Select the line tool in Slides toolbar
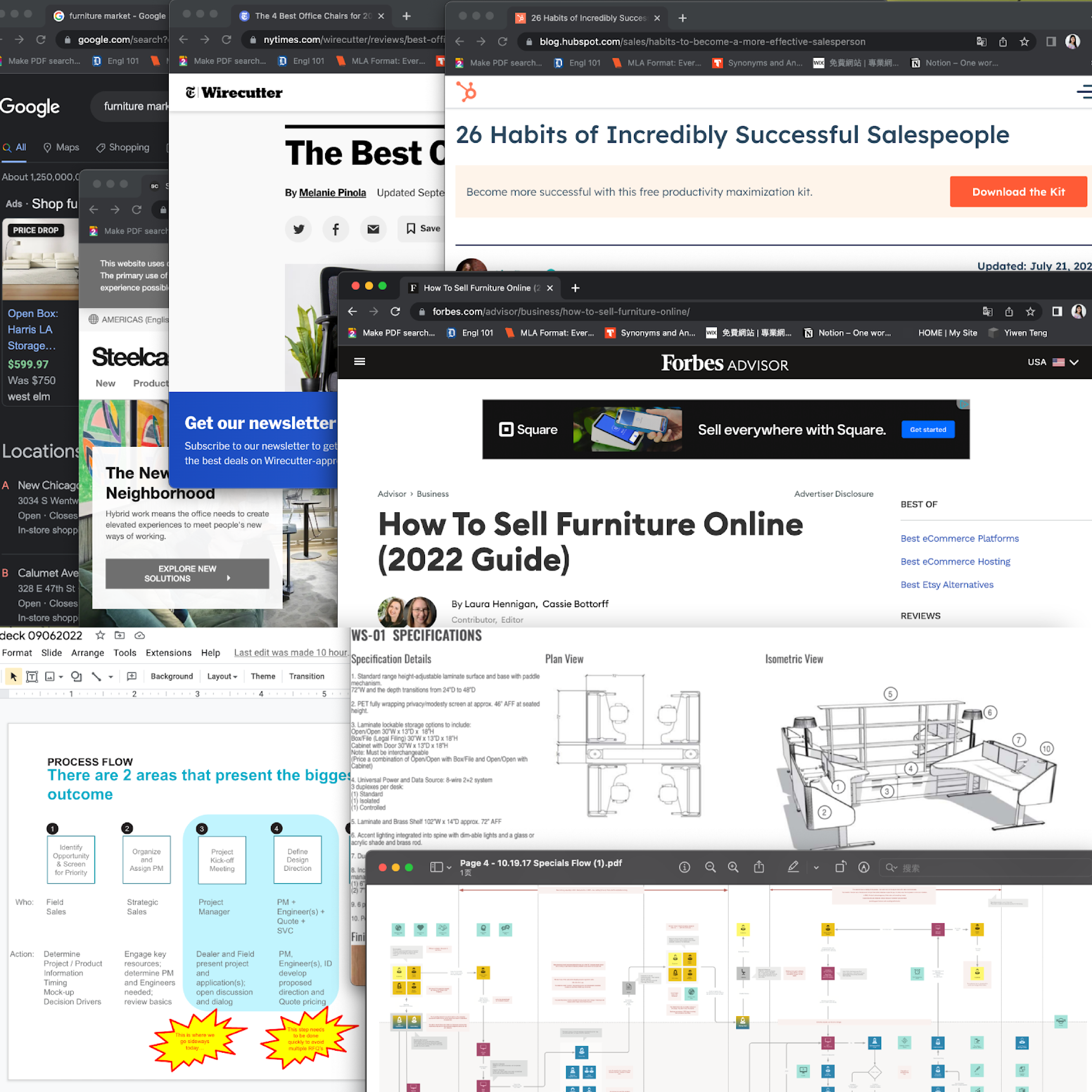Screen dimensions: 1092x1092 coord(97,677)
